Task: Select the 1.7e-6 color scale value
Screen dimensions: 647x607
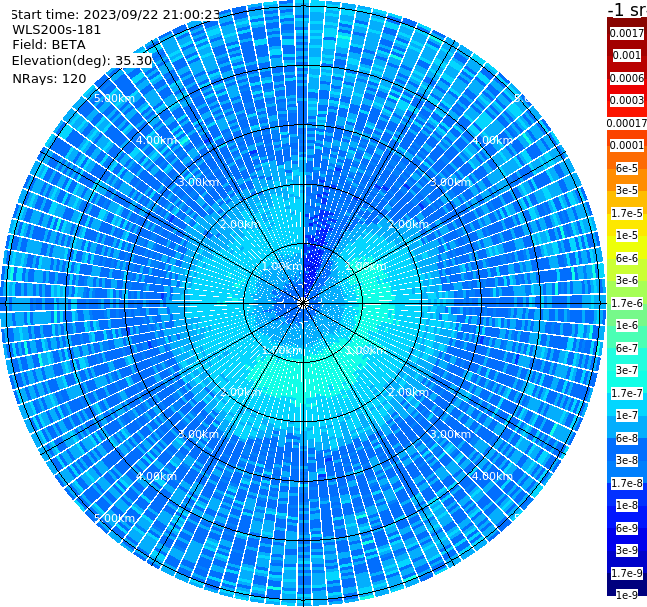Action: pyautogui.click(x=627, y=303)
